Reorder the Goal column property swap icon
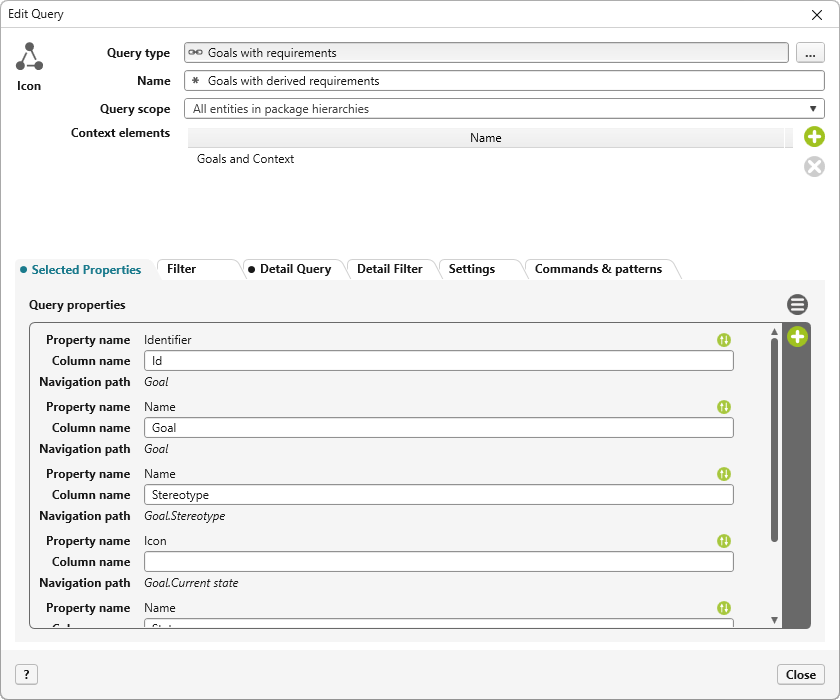This screenshot has width=840, height=700. 724,407
